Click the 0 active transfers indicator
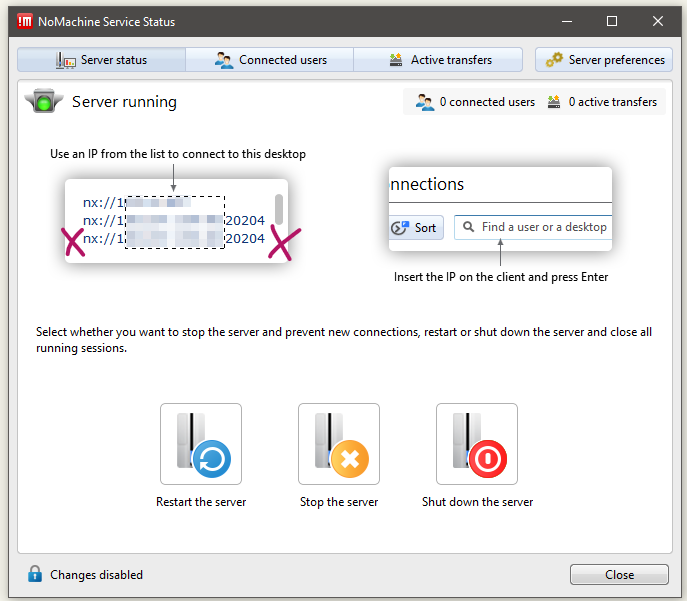 [602, 102]
